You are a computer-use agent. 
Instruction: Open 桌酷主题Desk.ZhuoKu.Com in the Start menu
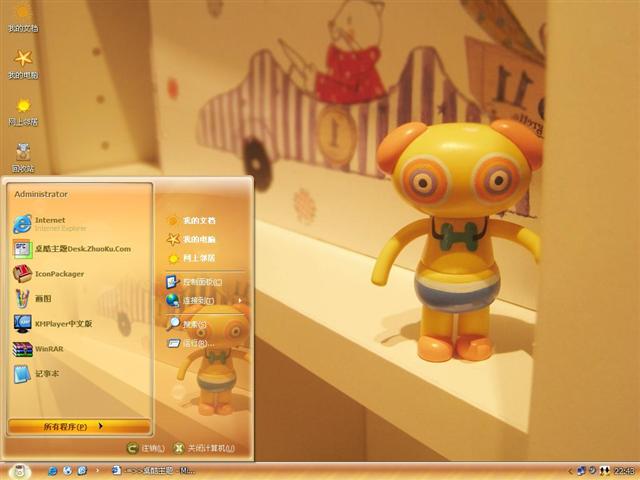pos(72,249)
